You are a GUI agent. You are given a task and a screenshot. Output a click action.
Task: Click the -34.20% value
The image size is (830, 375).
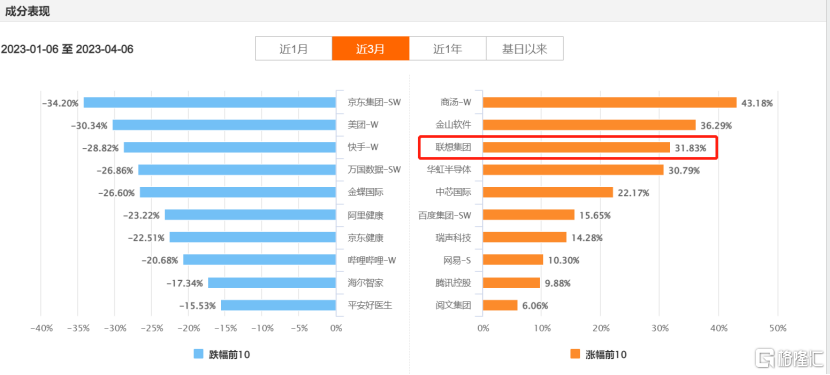(x=60, y=103)
